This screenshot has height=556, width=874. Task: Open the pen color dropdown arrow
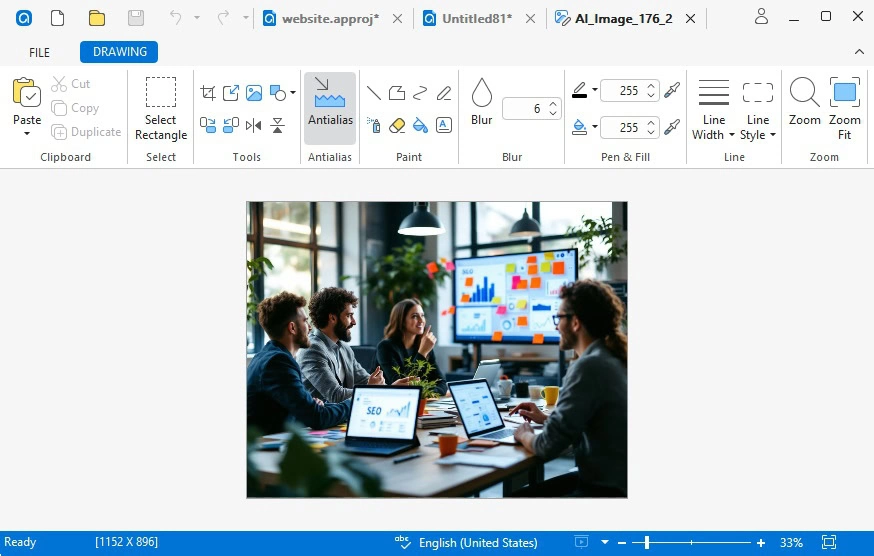(x=595, y=90)
